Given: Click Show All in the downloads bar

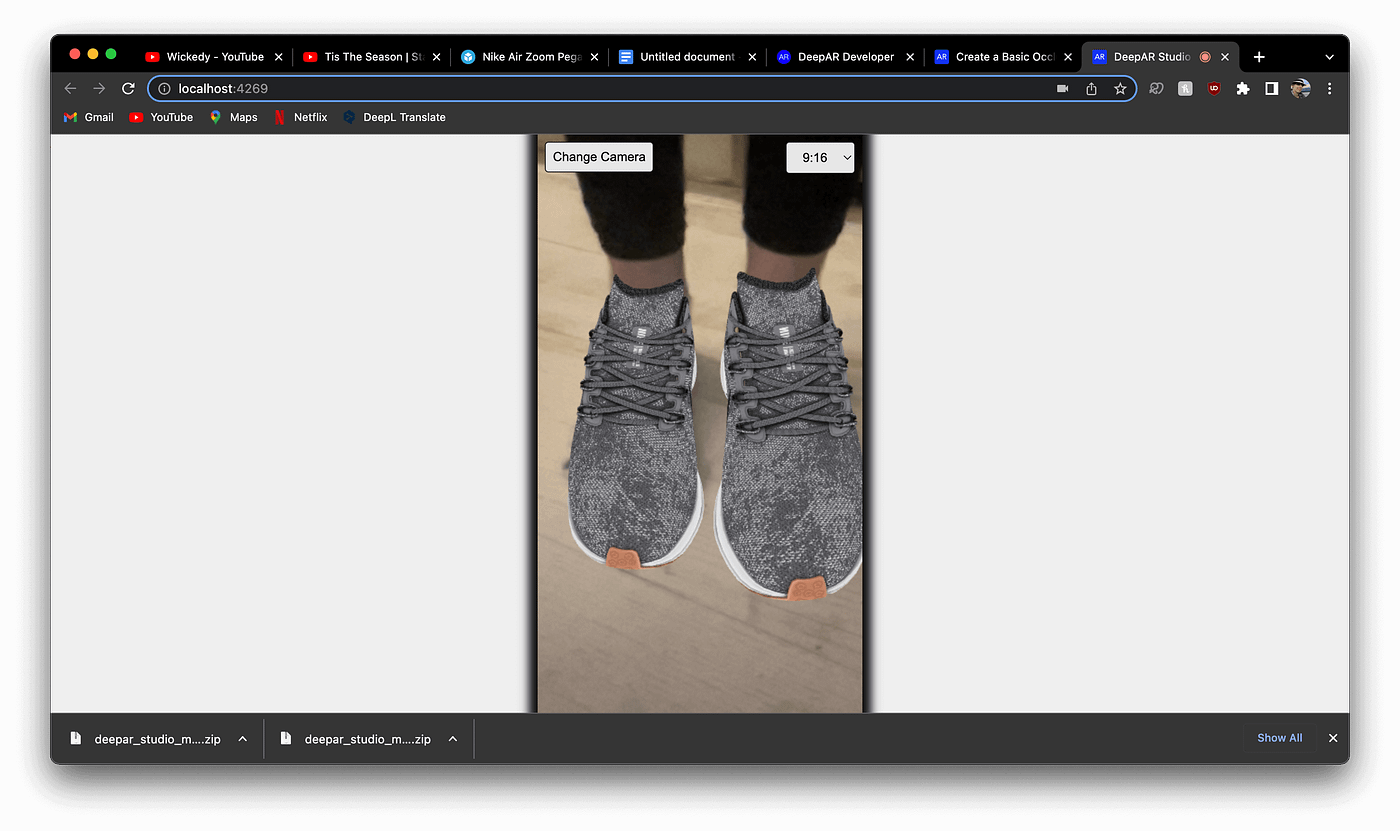Looking at the screenshot, I should [1279, 738].
